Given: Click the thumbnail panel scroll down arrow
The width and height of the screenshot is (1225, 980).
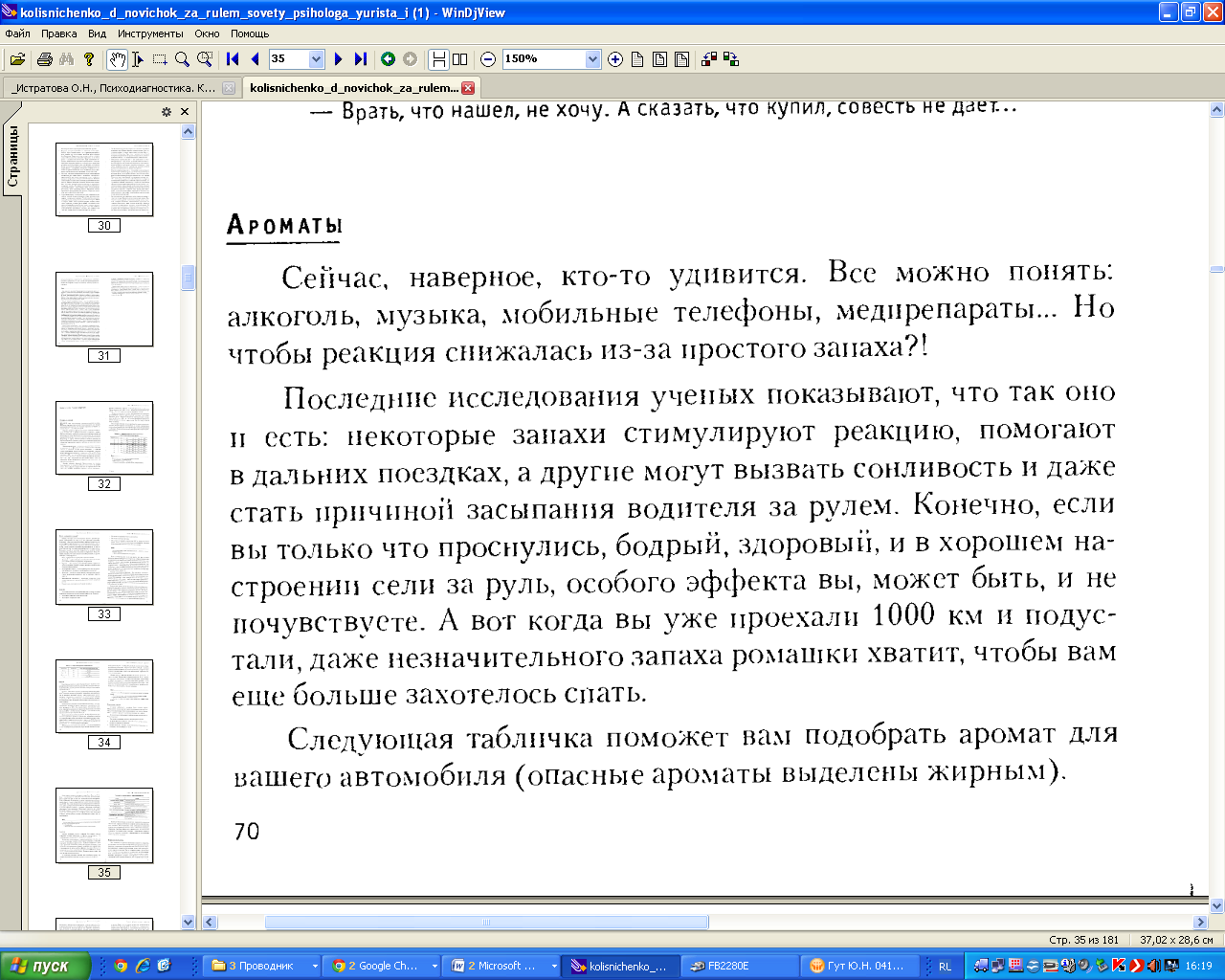Looking at the screenshot, I should coord(188,923).
